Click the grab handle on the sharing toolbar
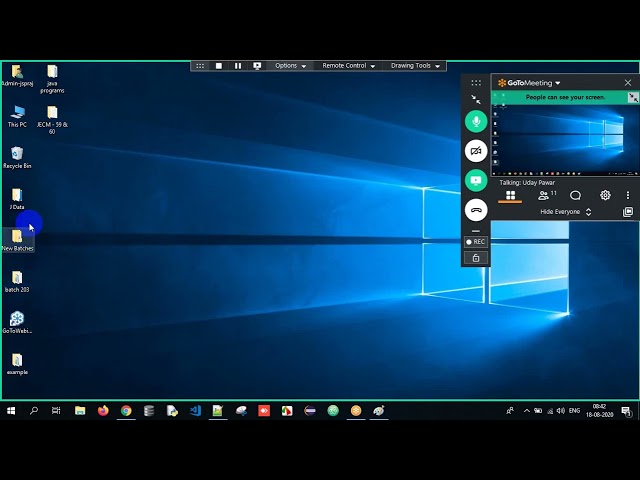Screen dimensions: 640x480 click(x=200, y=66)
